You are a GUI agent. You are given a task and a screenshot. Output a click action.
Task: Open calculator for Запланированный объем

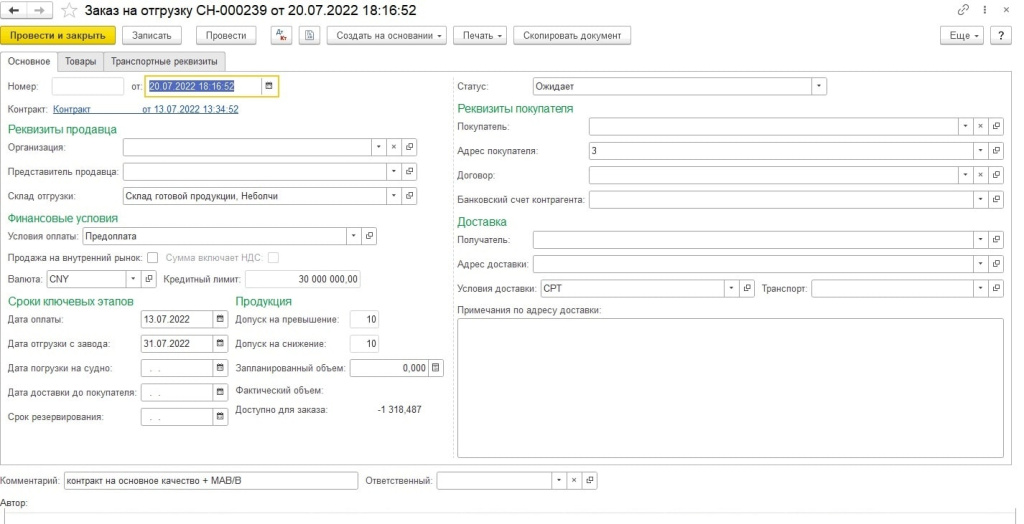[x=436, y=368]
